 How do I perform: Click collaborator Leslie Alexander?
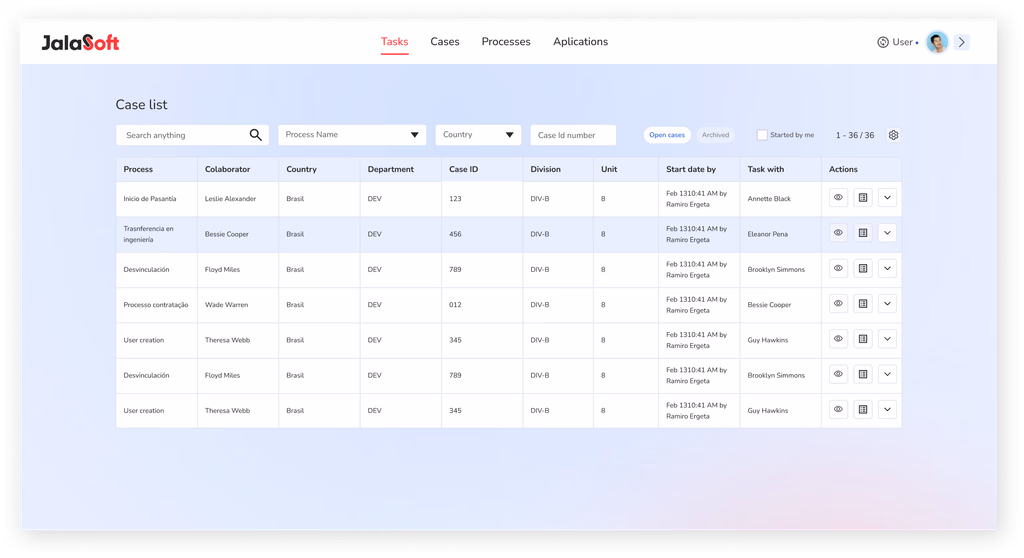click(x=230, y=199)
